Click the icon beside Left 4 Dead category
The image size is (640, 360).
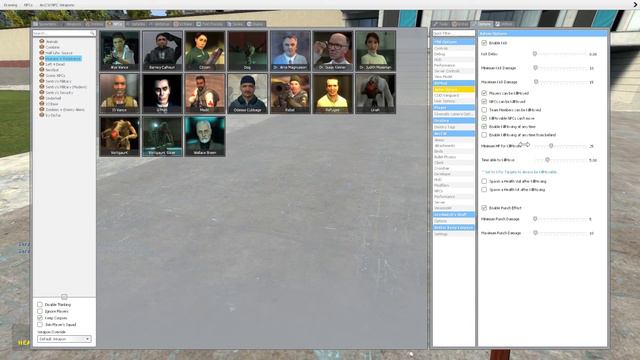tap(42, 64)
